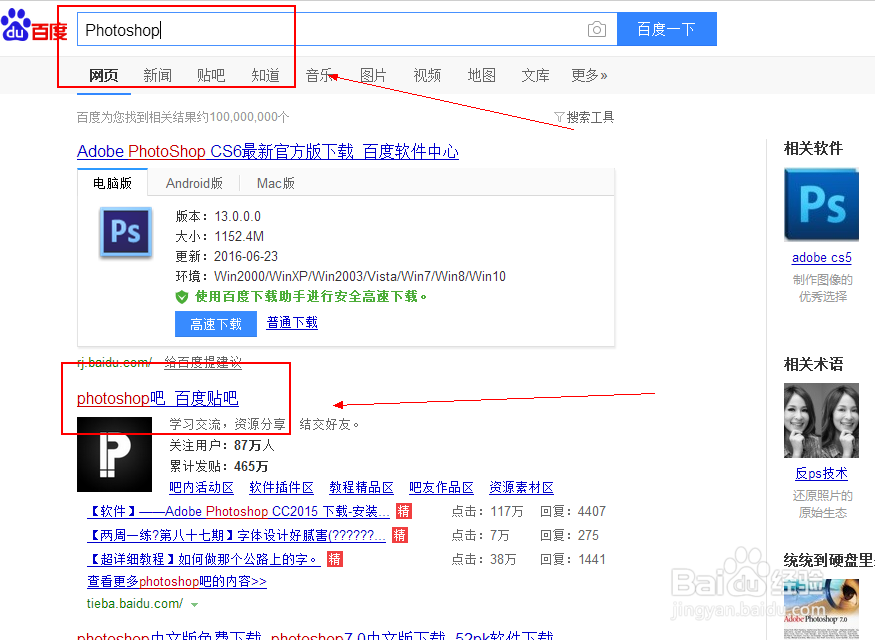Click the 精 badge on 两周一练 post
Viewport: 875px width, 640px height.
[400, 535]
